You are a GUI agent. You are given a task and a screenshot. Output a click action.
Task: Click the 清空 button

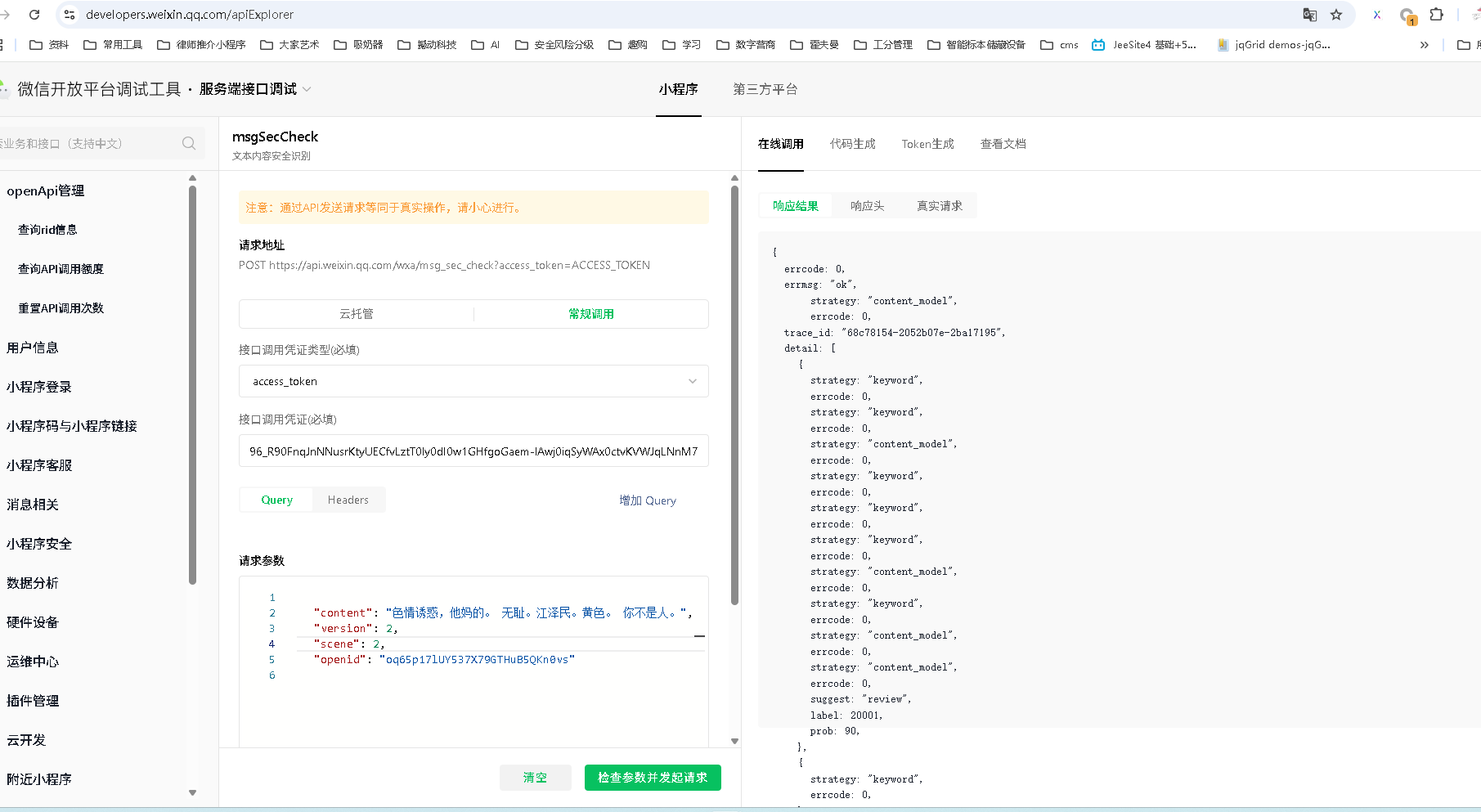click(x=536, y=778)
